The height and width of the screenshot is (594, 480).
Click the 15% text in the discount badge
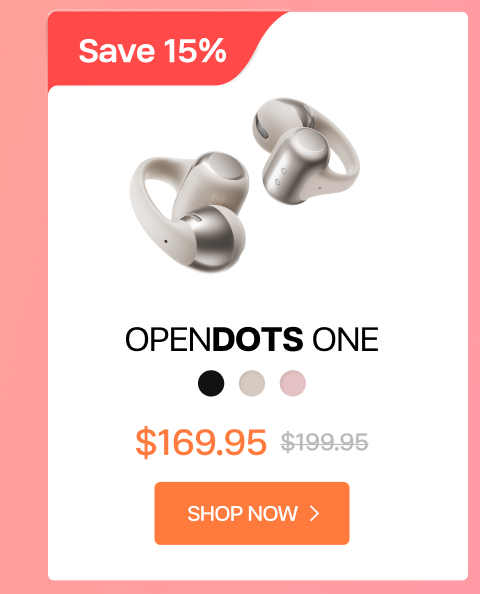click(195, 51)
